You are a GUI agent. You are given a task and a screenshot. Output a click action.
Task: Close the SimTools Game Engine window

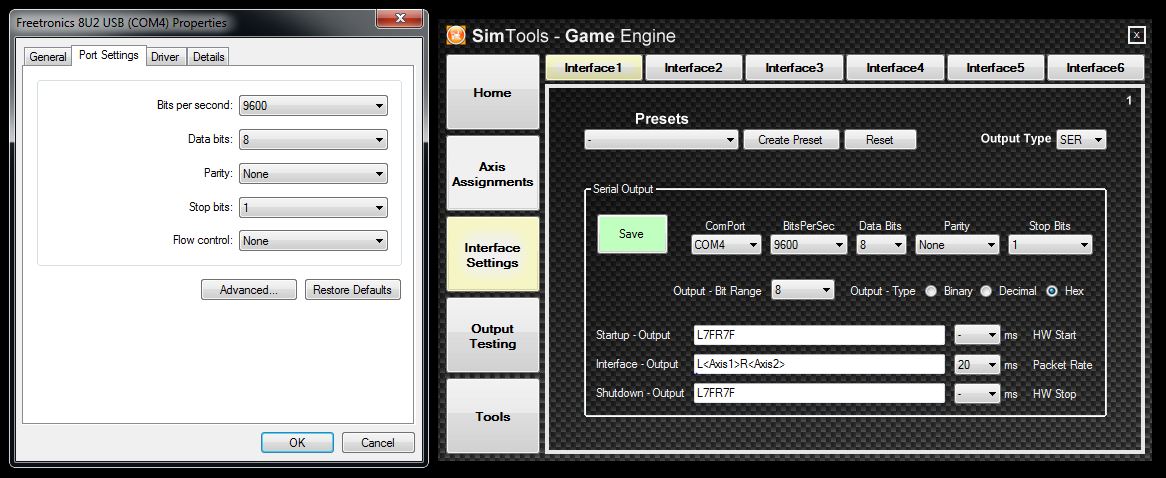[x=1136, y=35]
